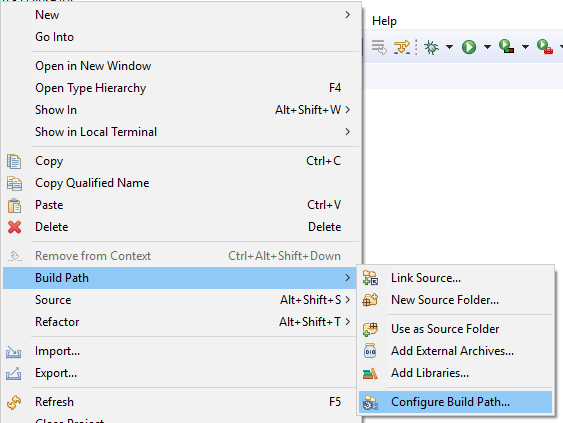Choose Open Type Hierarchy
The image size is (563, 423).
point(182,88)
